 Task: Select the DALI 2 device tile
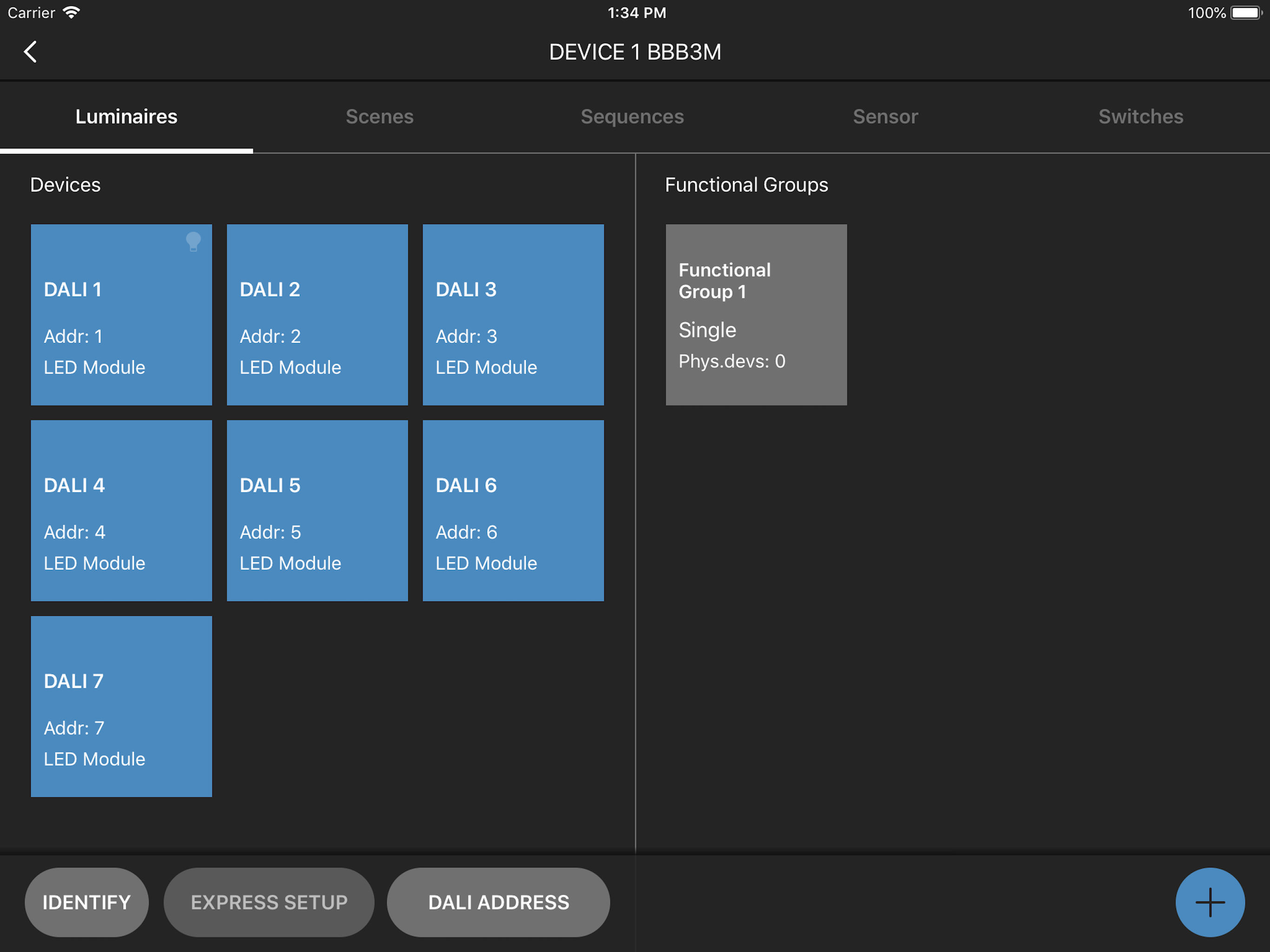click(317, 315)
